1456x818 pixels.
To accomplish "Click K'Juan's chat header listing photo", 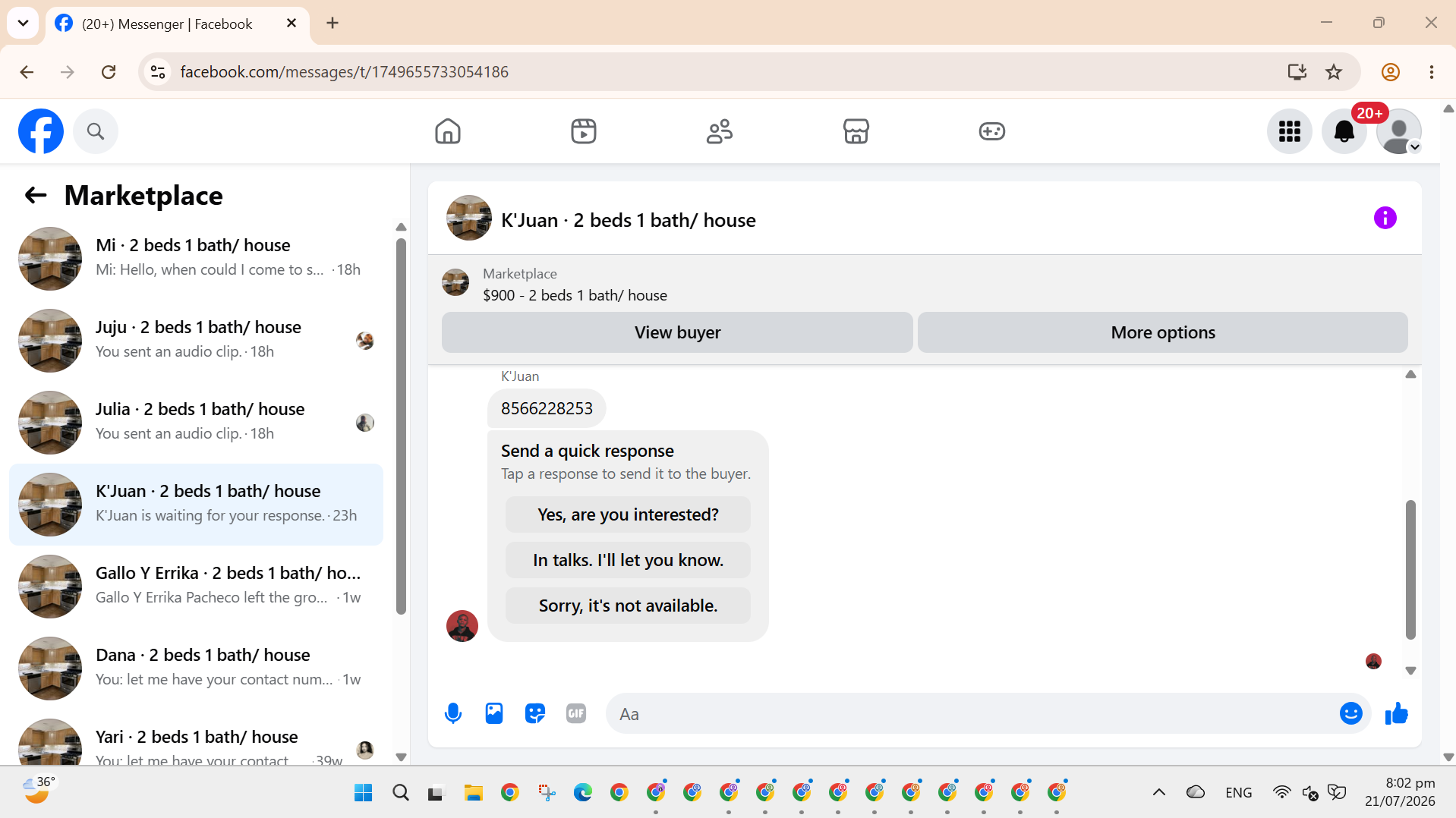I will coord(469,219).
